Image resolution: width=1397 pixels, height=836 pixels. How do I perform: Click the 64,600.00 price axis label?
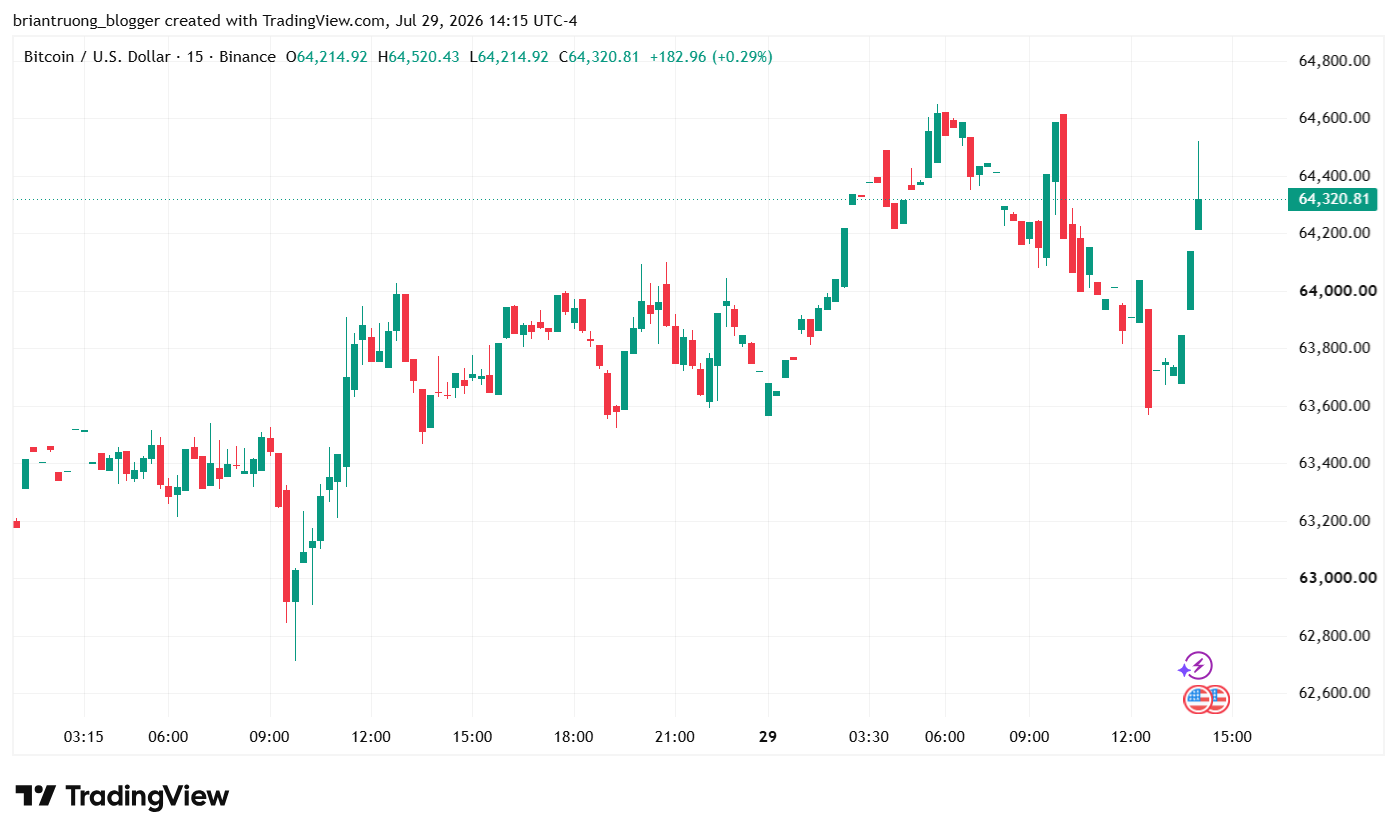pyautogui.click(x=1333, y=118)
